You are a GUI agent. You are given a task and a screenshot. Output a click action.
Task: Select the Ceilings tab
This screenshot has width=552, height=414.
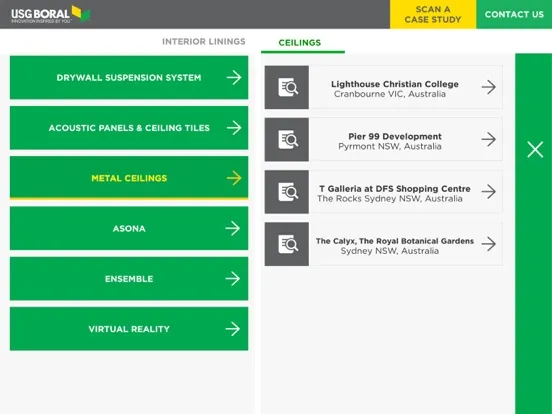[300, 43]
